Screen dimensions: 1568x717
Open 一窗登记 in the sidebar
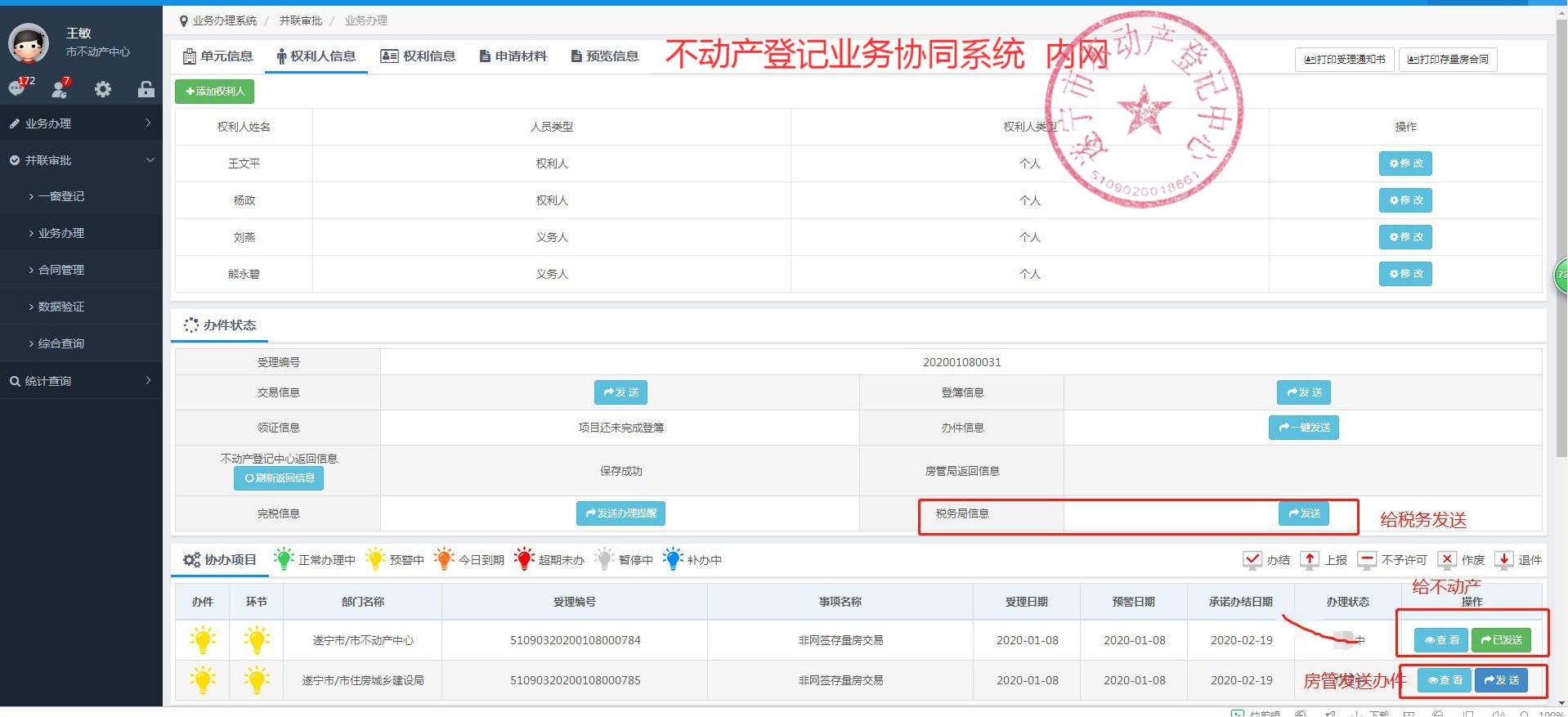(x=61, y=196)
